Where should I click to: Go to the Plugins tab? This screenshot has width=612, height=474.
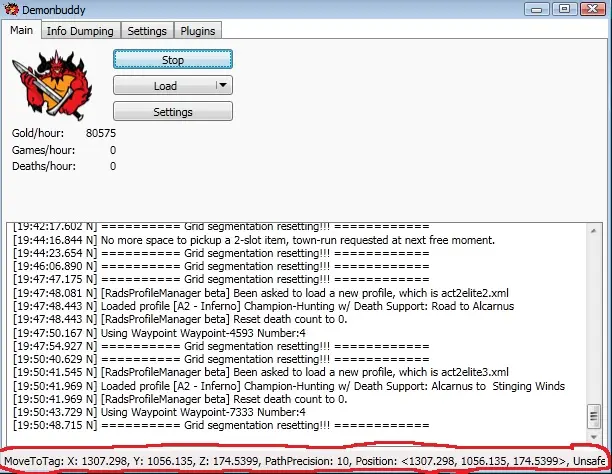click(x=198, y=31)
